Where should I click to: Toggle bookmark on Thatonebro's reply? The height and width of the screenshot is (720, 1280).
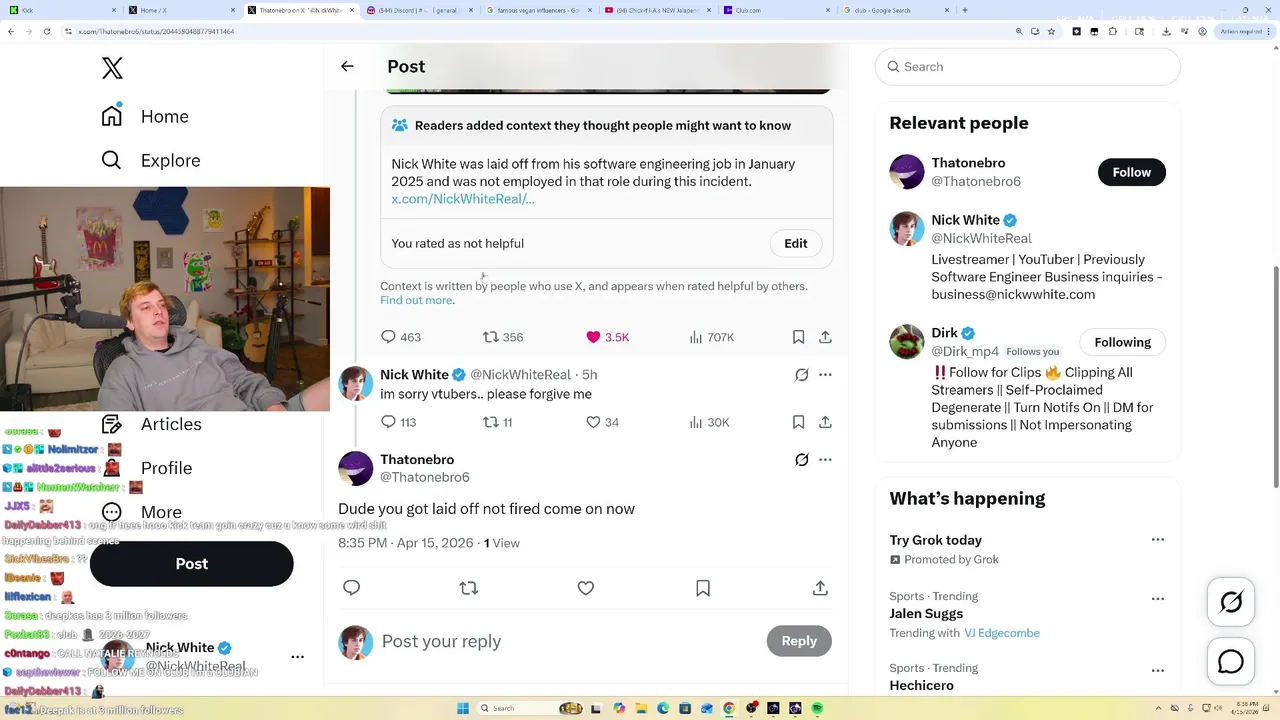click(x=703, y=588)
